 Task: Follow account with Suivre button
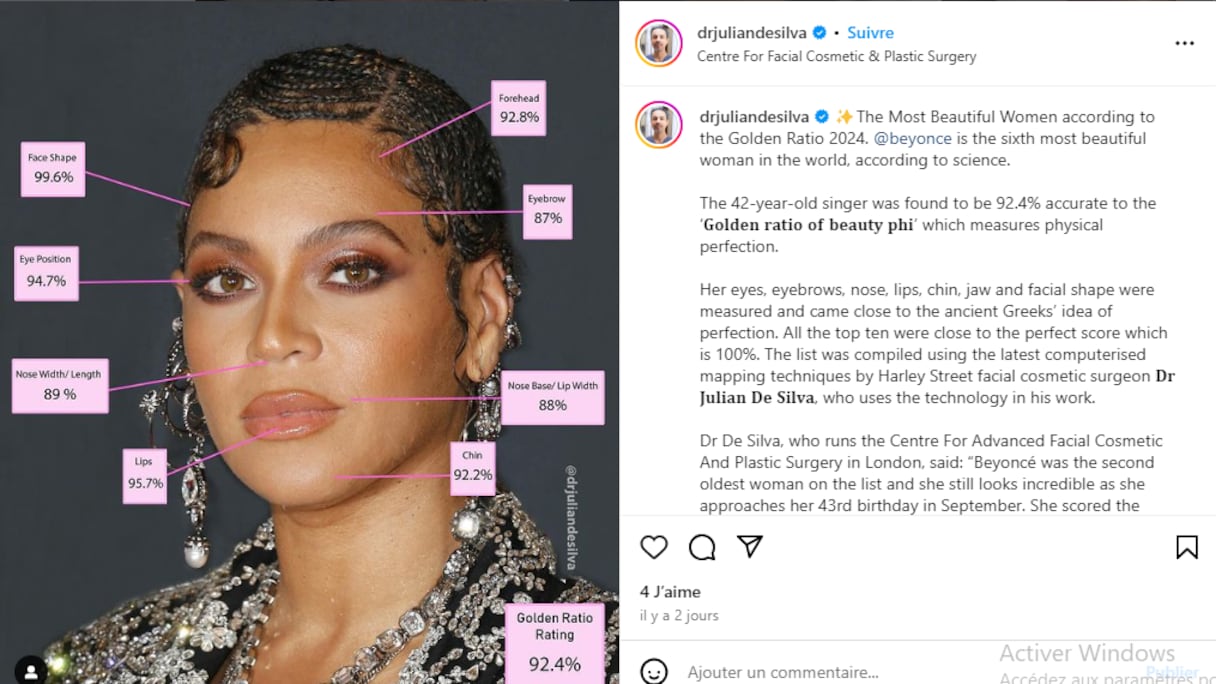pyautogui.click(x=870, y=33)
